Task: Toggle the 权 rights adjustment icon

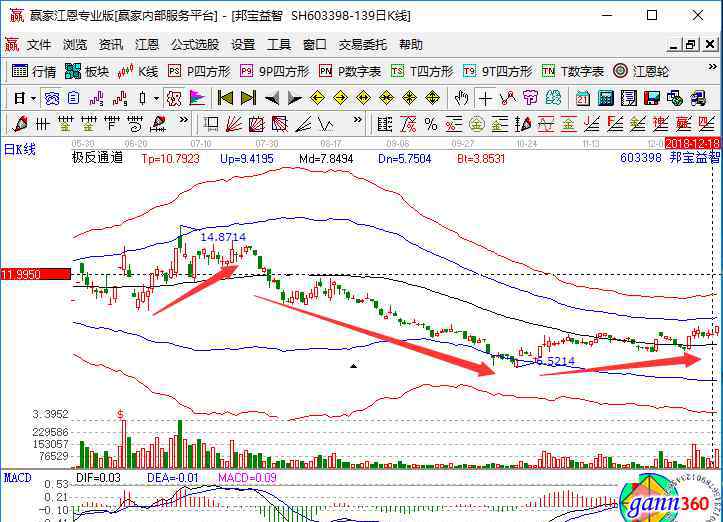Action: point(174,98)
